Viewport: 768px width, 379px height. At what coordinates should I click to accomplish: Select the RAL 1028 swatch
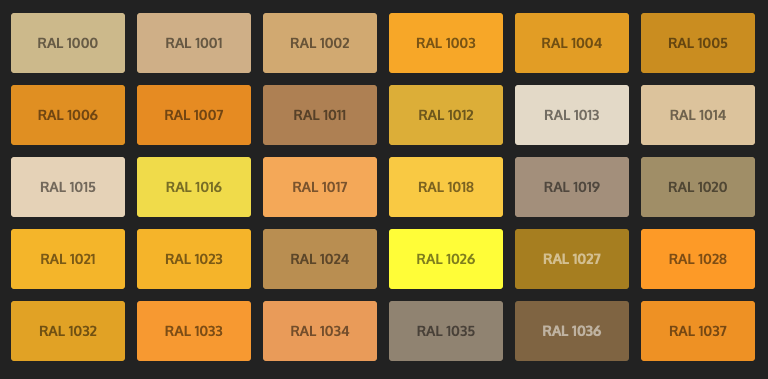click(698, 259)
